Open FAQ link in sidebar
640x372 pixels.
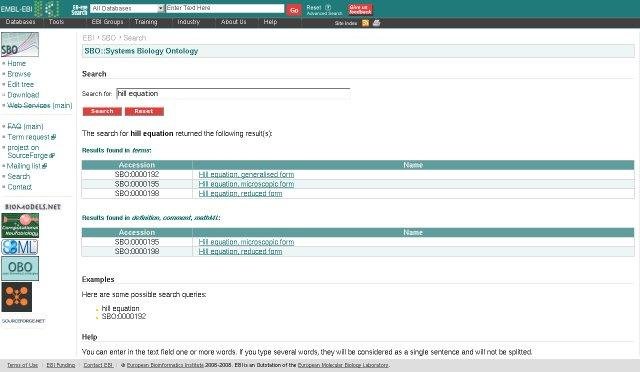pyautogui.click(x=14, y=127)
